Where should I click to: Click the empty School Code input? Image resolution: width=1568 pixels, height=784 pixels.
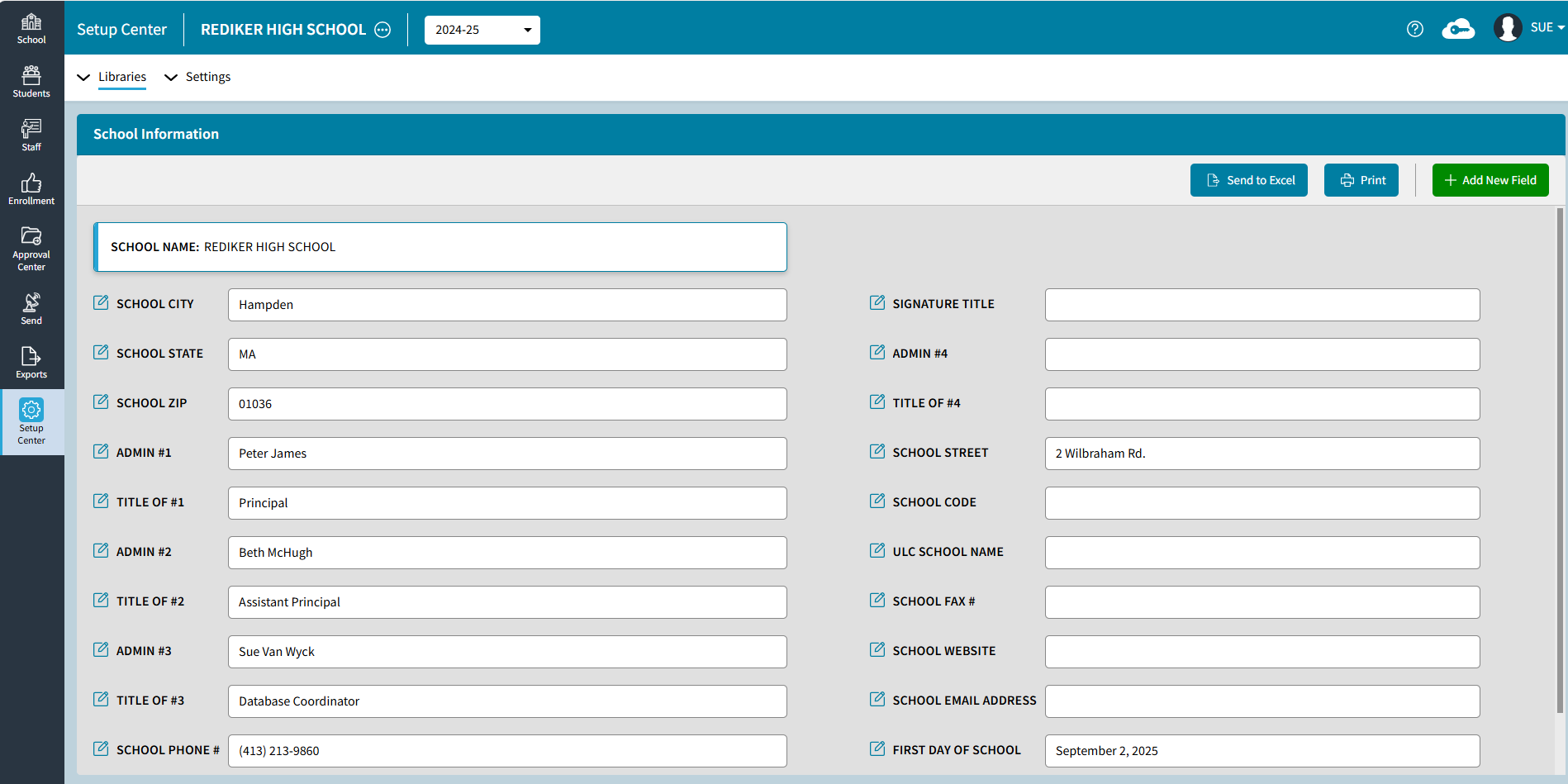point(1262,503)
